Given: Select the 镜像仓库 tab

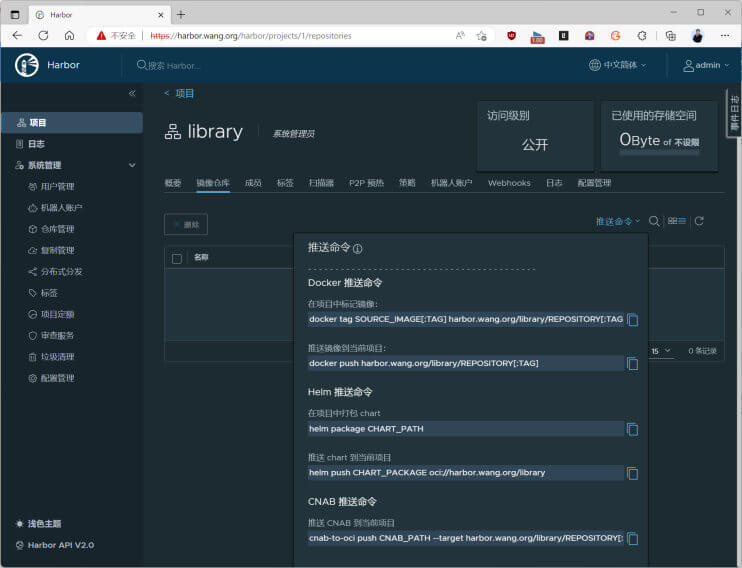Looking at the screenshot, I should click(x=213, y=183).
